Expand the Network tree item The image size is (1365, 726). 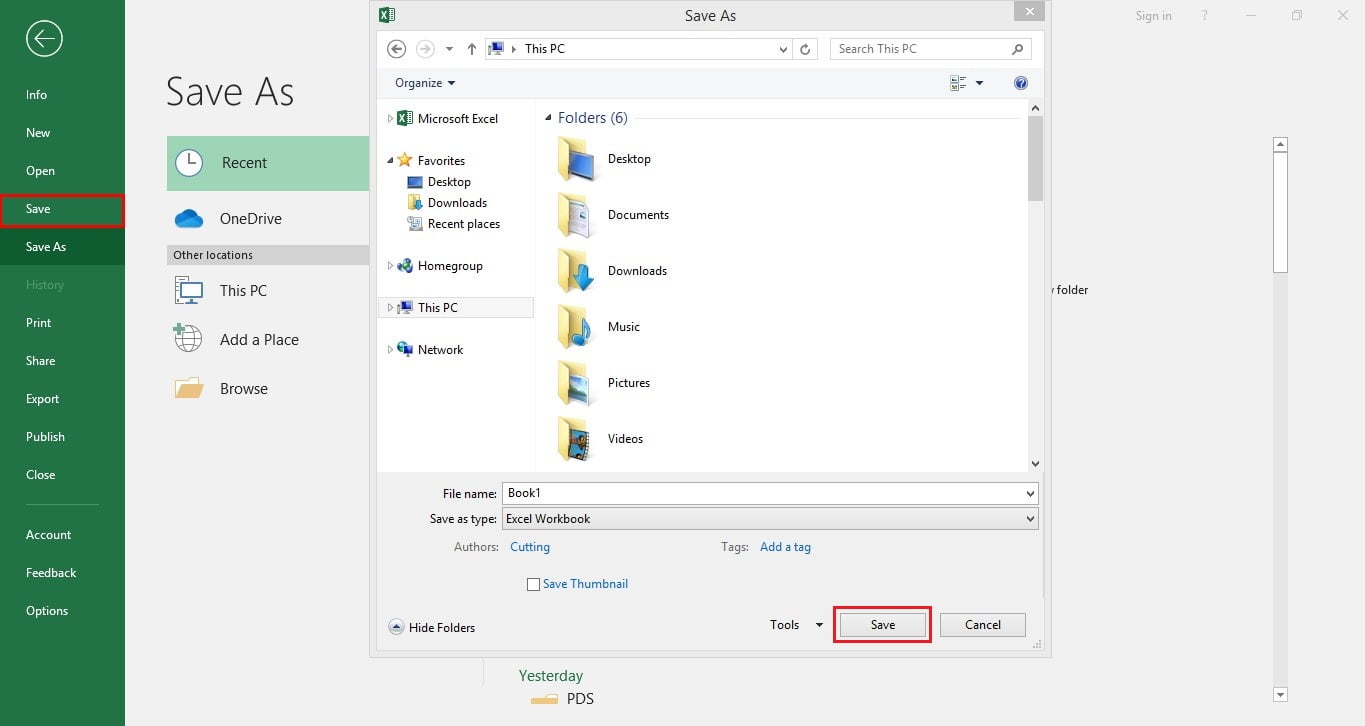[390, 349]
